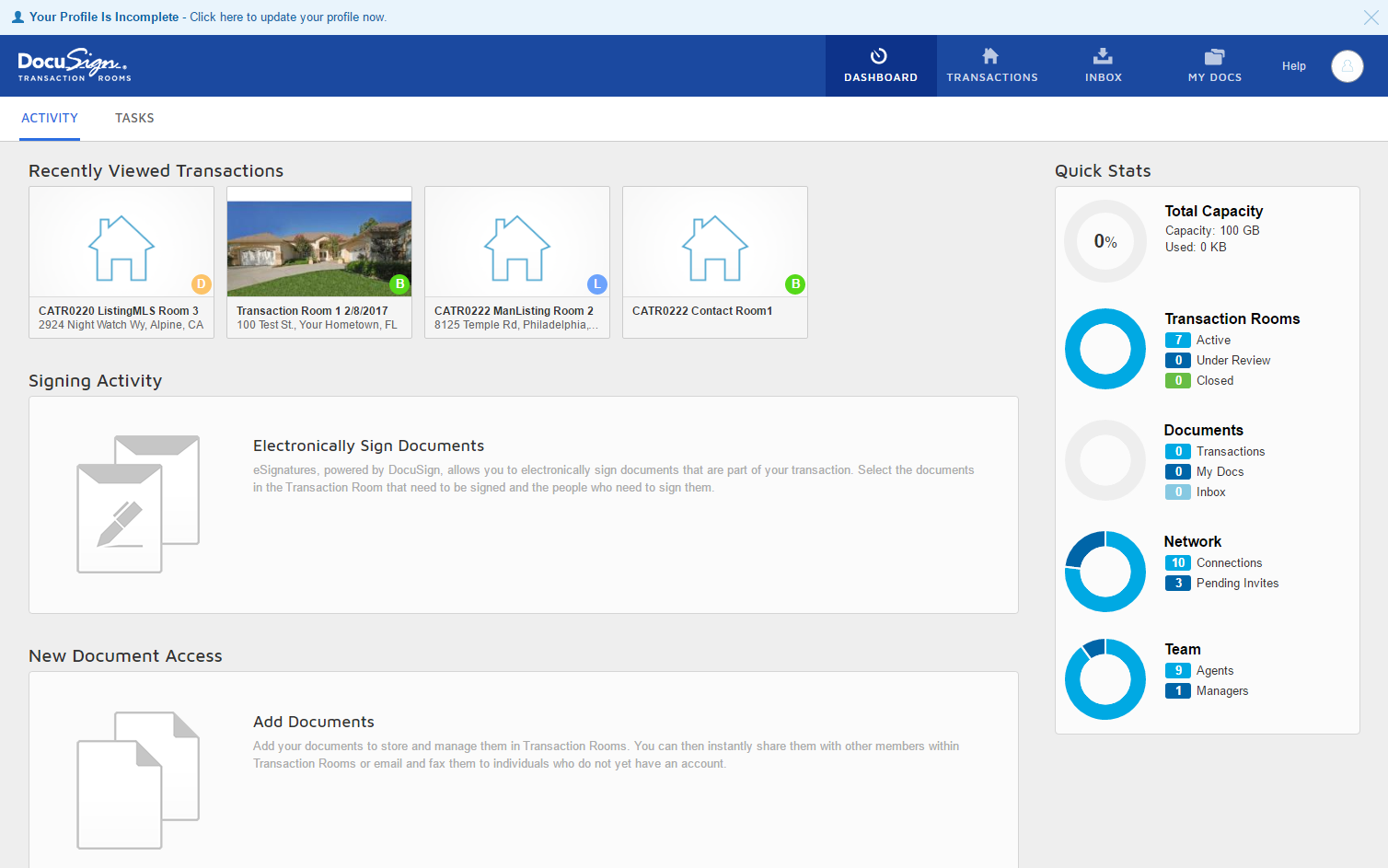The height and width of the screenshot is (868, 1388).
Task: Select the Transactions house icon
Action: [992, 54]
